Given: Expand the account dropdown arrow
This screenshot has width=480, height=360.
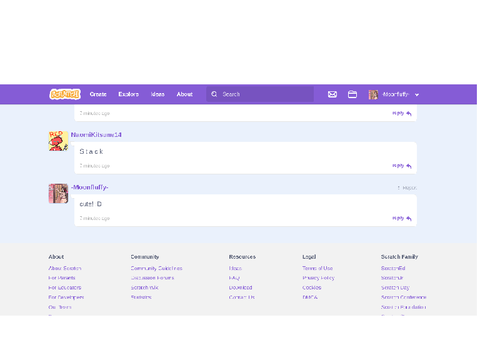Looking at the screenshot, I should click(x=417, y=95).
